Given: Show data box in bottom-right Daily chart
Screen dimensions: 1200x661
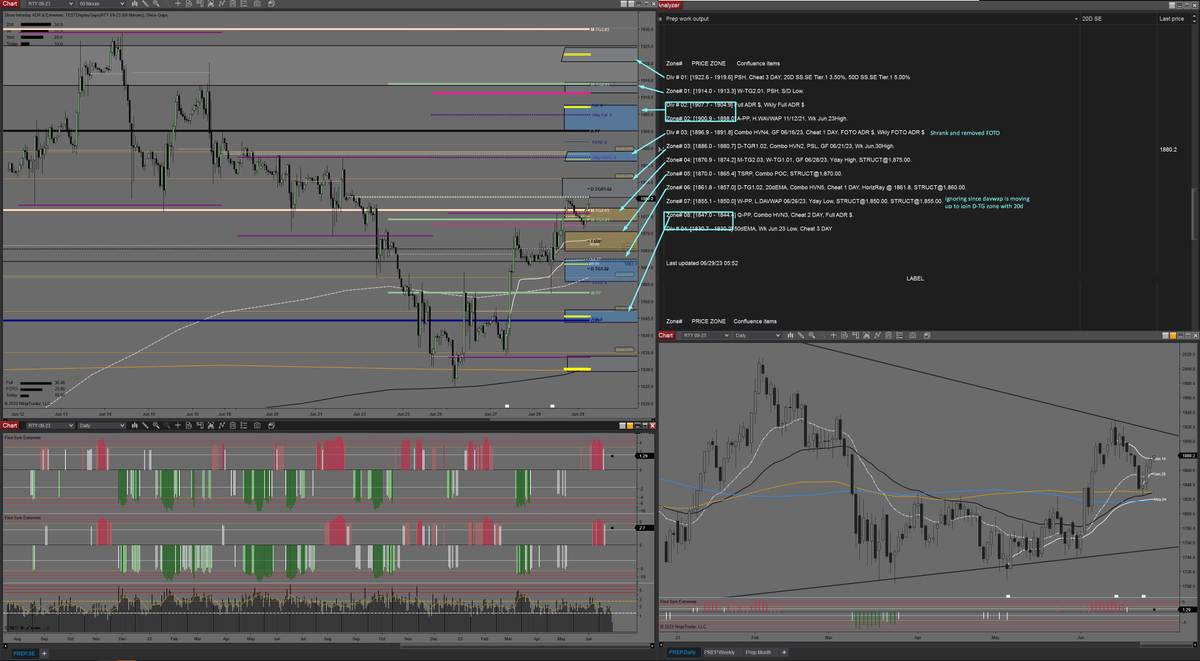Looking at the screenshot, I should [844, 335].
